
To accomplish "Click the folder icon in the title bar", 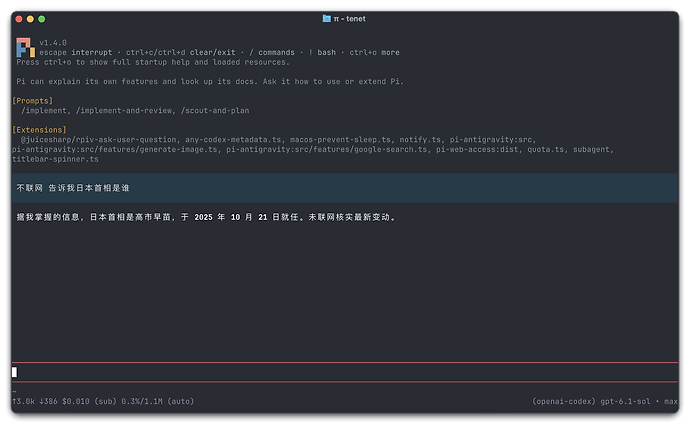I will [327, 18].
